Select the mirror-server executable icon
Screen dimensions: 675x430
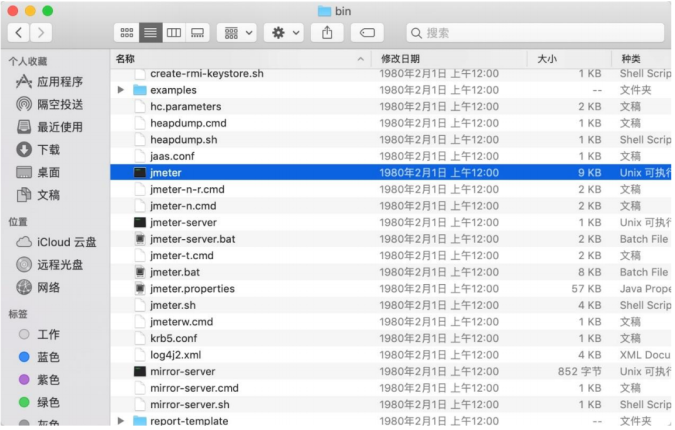point(140,371)
